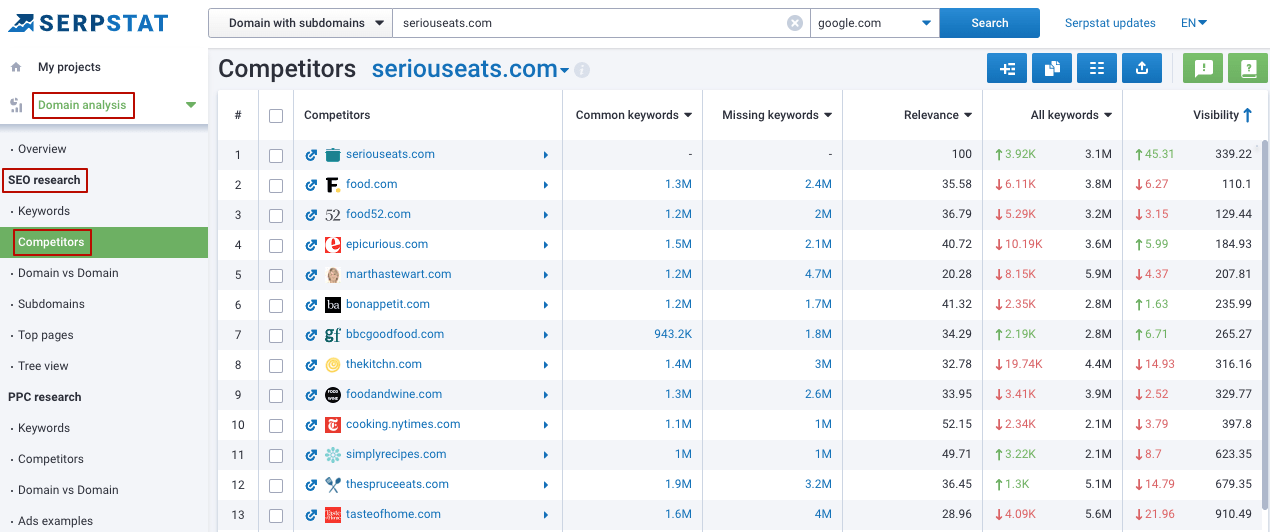This screenshot has width=1270, height=532.
Task: Open external link icon for food52.com
Action: (x=311, y=215)
